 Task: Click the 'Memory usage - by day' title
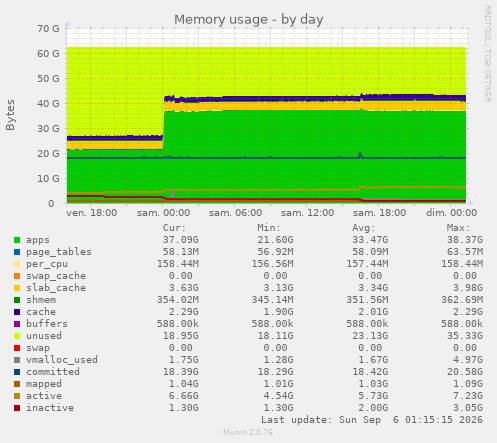point(249,20)
